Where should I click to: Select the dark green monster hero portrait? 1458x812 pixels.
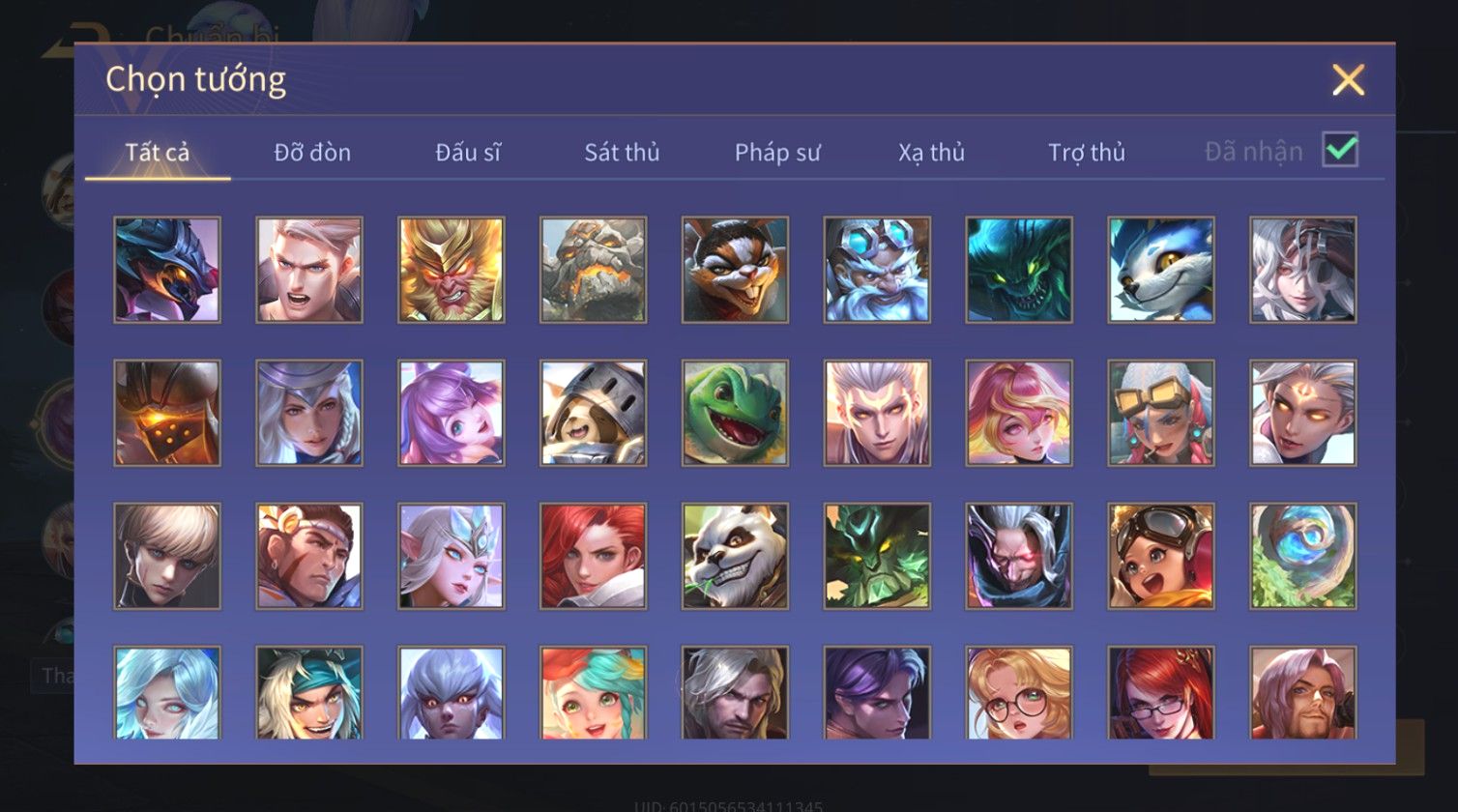point(1019,270)
